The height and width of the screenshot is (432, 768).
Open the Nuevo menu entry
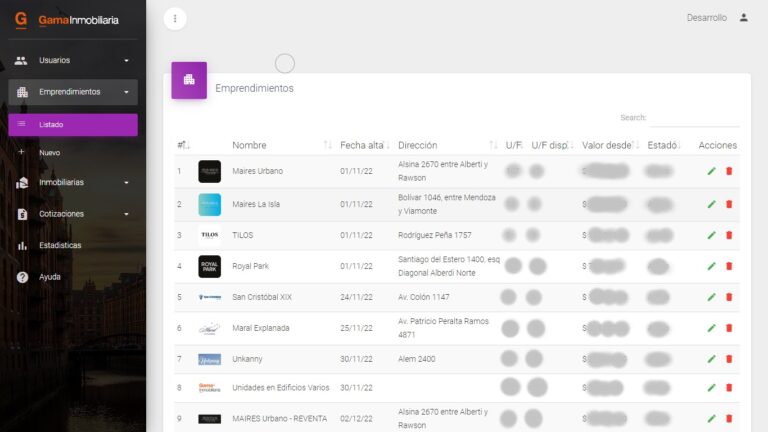click(50, 153)
